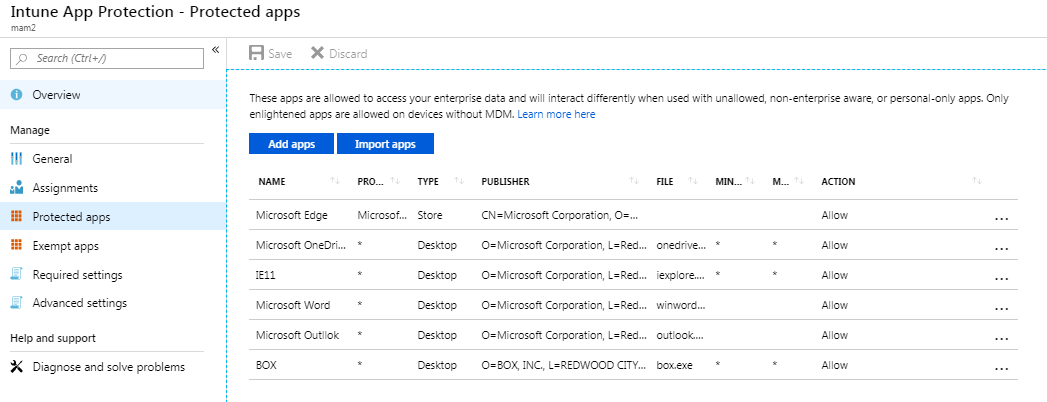This screenshot has width=1047, height=402.
Task: Click the Import apps button
Action: point(385,144)
